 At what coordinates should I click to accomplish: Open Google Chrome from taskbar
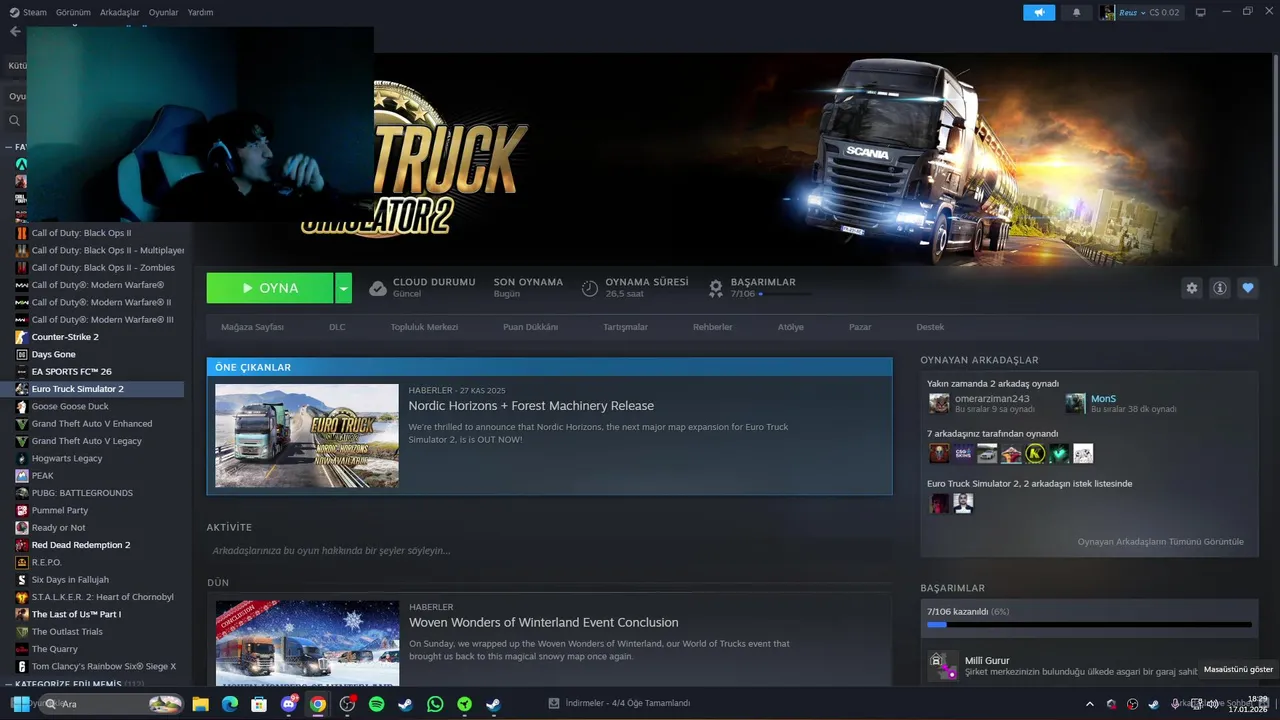[318, 704]
